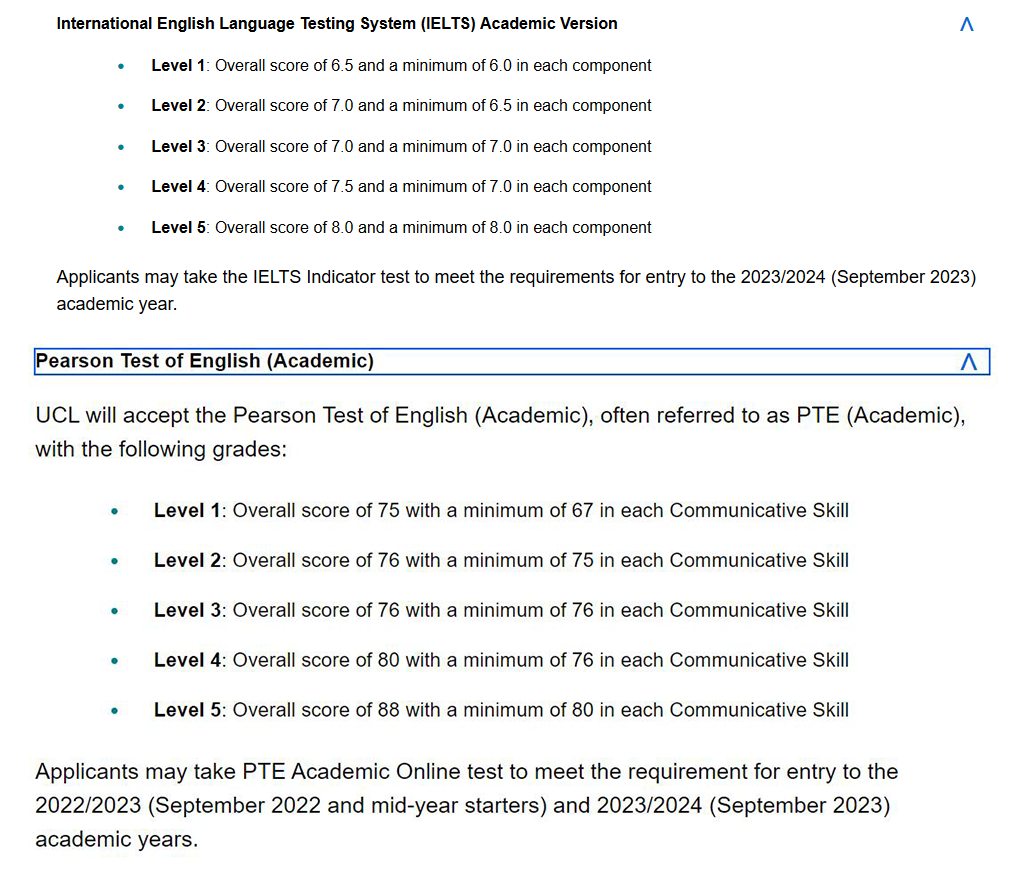Click the International English Language Testing System heading
The image size is (1028, 884).
[x=337, y=24]
